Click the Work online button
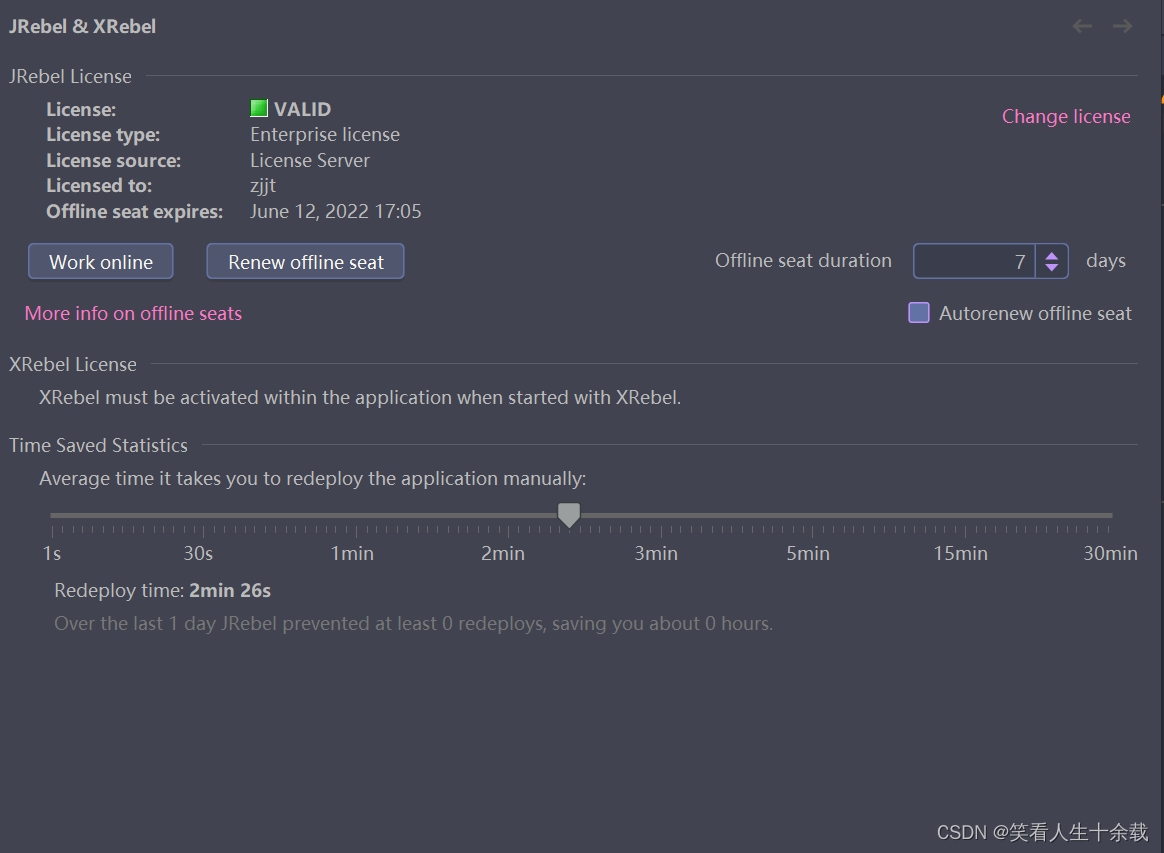 click(101, 261)
